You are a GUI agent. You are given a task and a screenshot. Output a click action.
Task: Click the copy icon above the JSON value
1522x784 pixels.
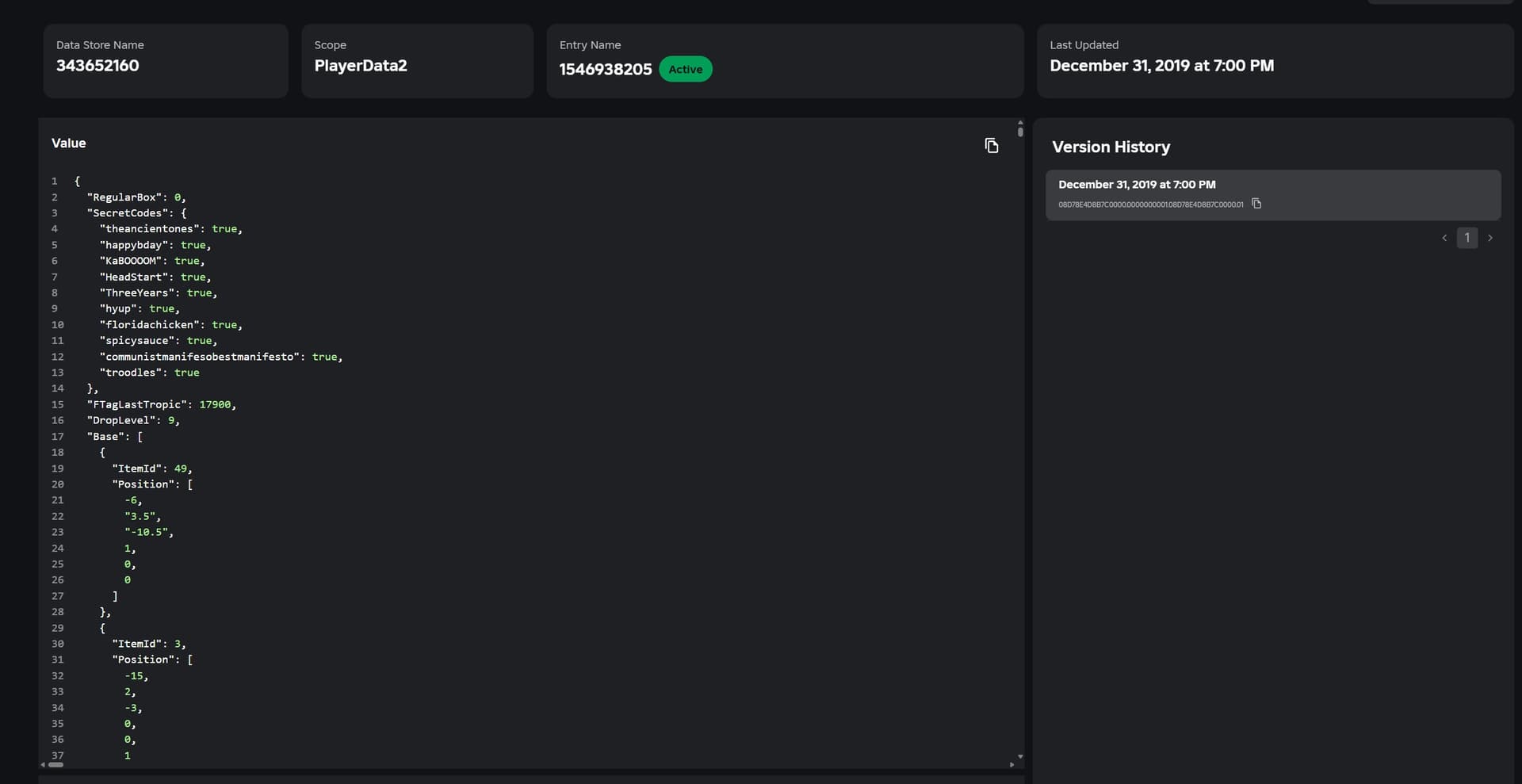point(992,146)
